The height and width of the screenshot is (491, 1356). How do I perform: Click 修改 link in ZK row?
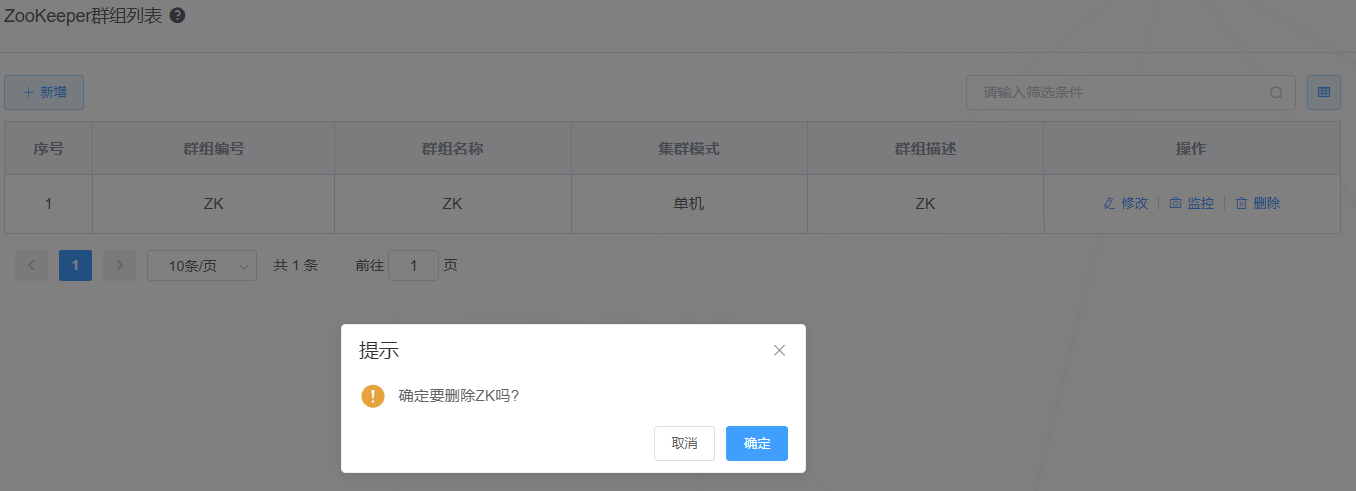click(x=1125, y=203)
